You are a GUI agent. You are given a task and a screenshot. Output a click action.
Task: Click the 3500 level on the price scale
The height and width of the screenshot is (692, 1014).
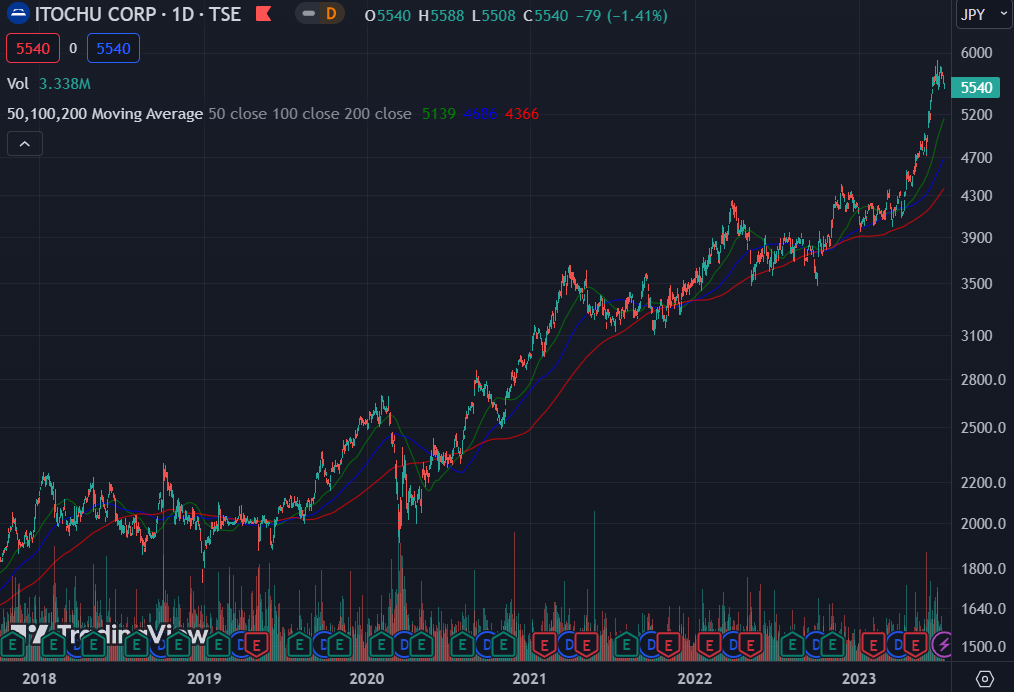click(976, 284)
